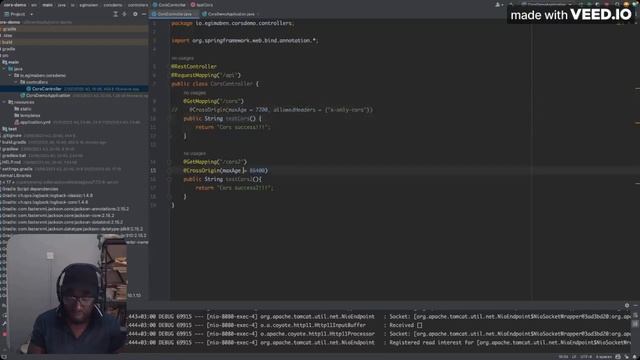Fold the testCors2 method from the gutter
640x360 pixels.
(169, 179)
